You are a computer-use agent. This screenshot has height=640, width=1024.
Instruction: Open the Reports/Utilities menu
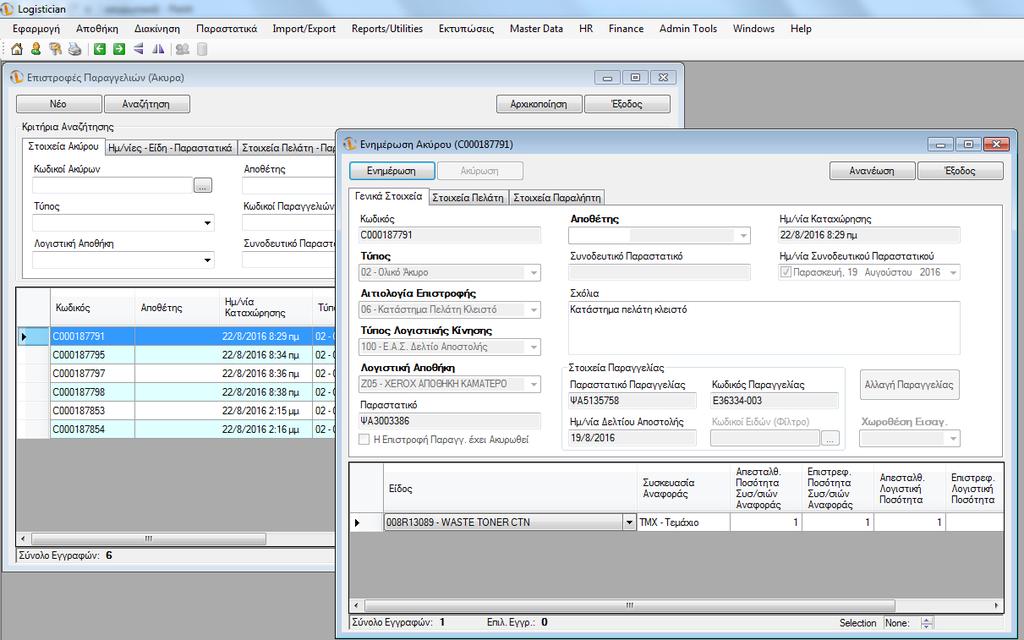tap(387, 29)
